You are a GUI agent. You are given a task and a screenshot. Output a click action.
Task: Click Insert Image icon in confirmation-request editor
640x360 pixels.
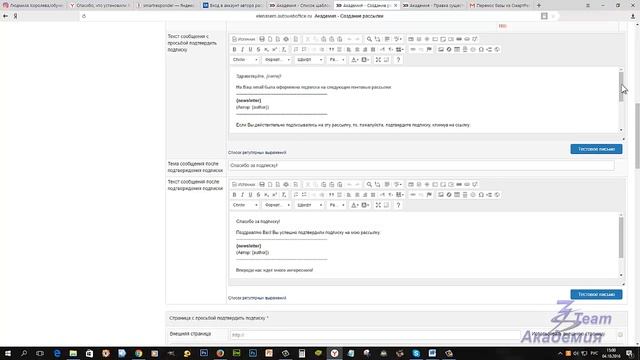(x=441, y=49)
